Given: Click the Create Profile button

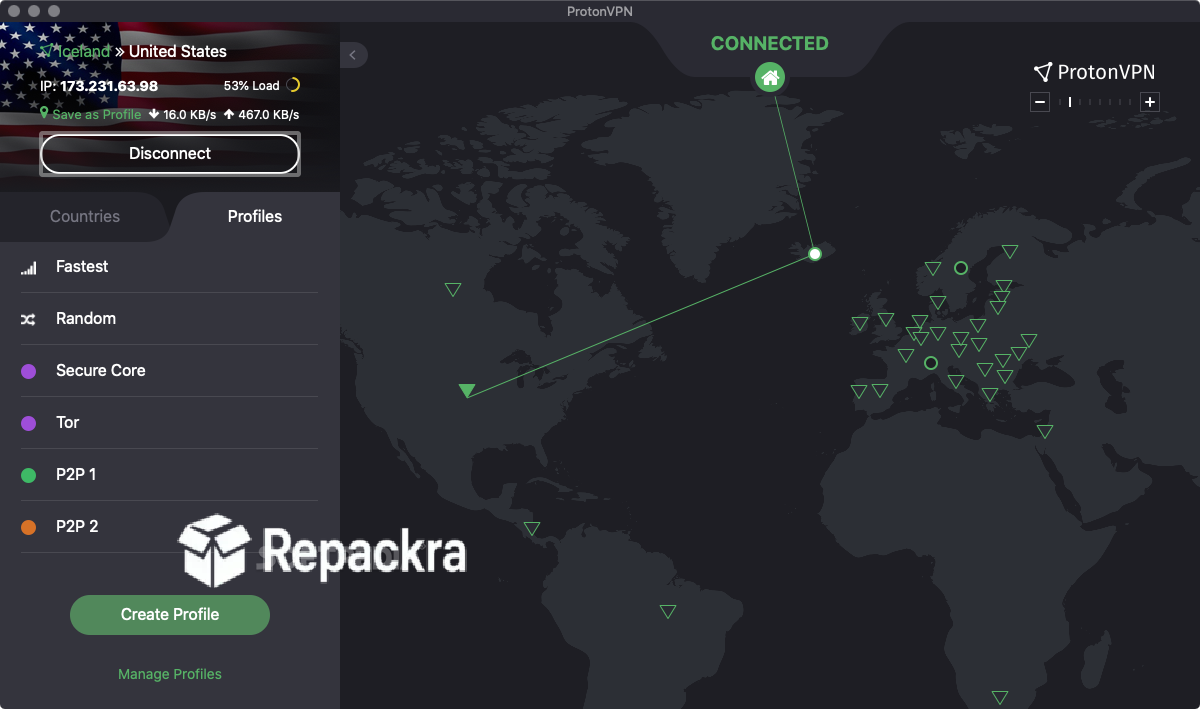Looking at the screenshot, I should 170,615.
